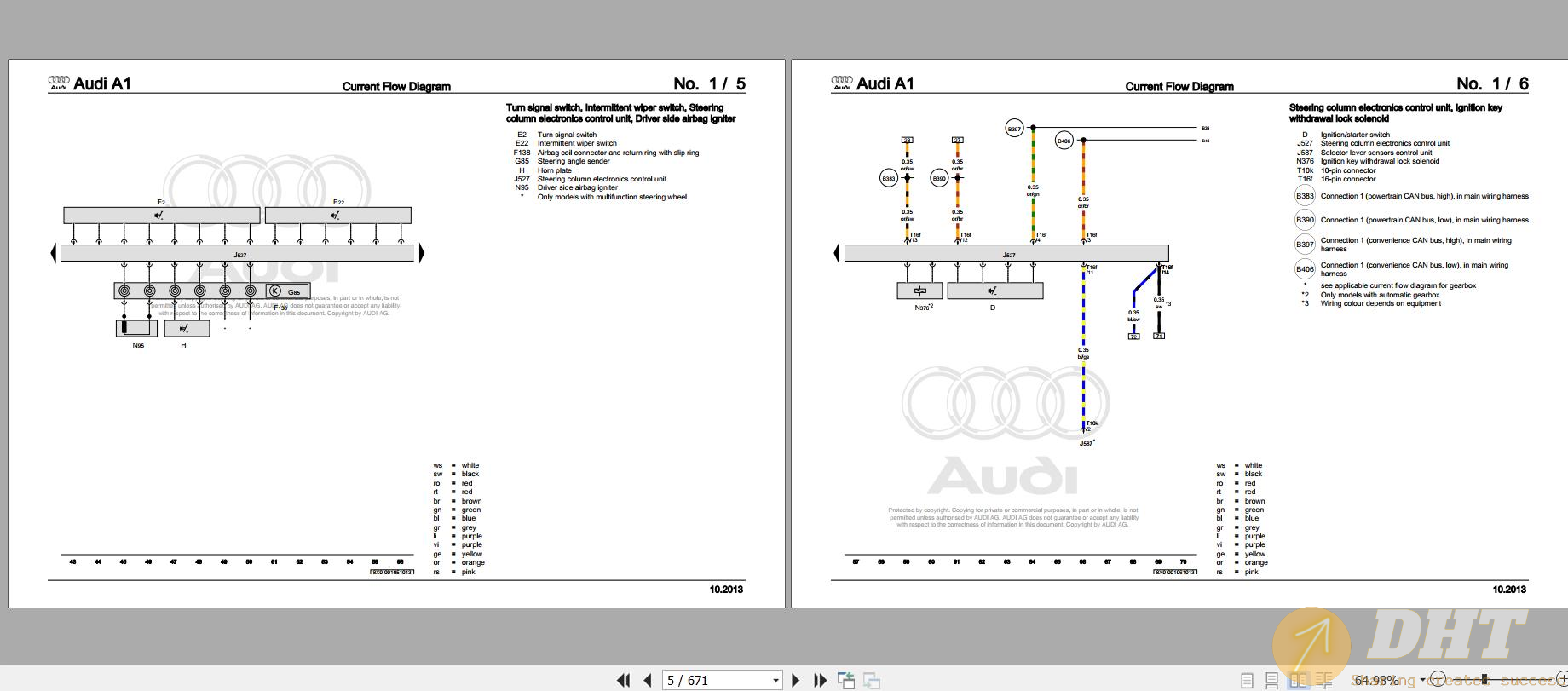Jump to the last page

click(820, 680)
